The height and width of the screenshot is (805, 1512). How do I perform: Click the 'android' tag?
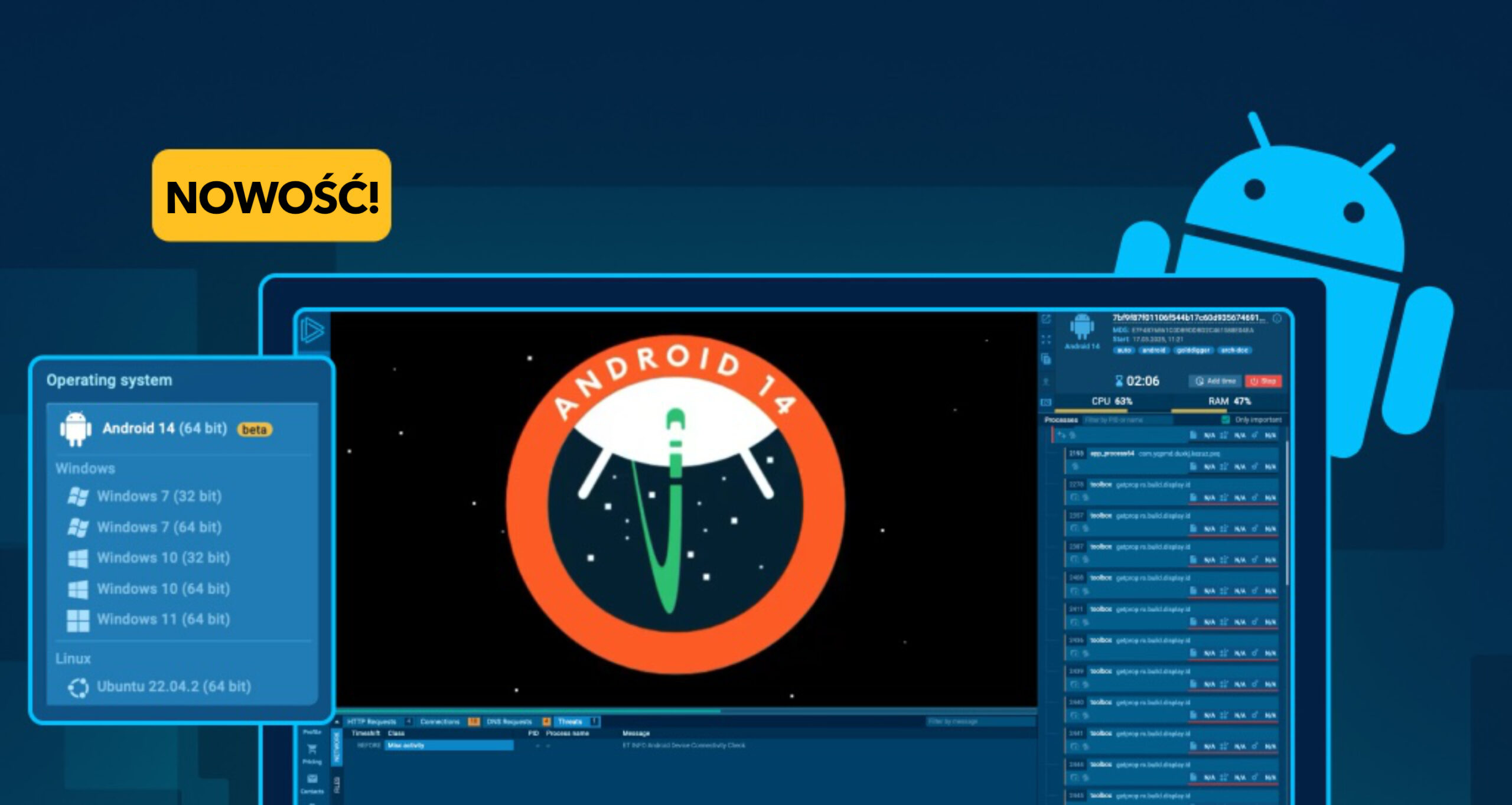1153,350
